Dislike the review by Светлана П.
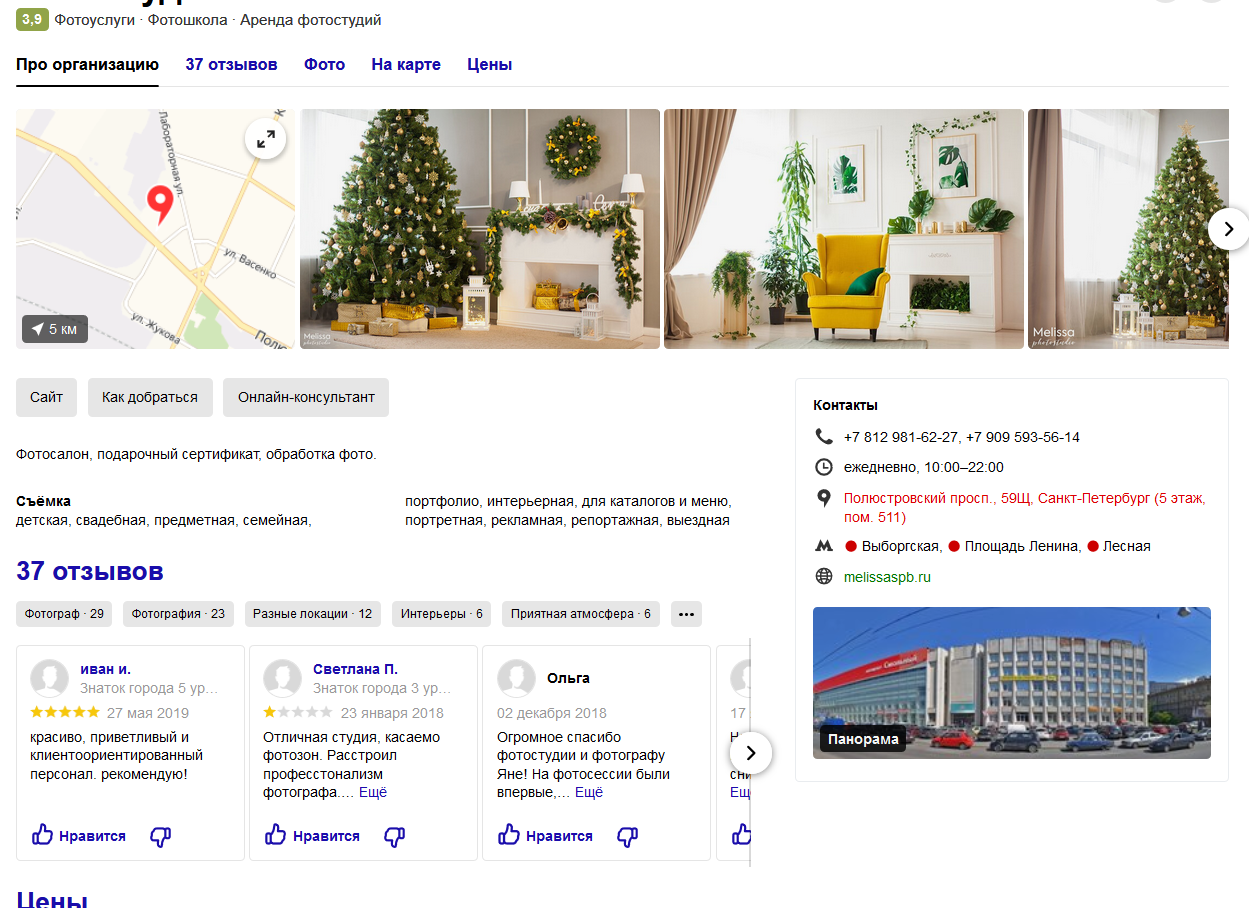Viewport: 1249px width, 908px height. (395, 836)
